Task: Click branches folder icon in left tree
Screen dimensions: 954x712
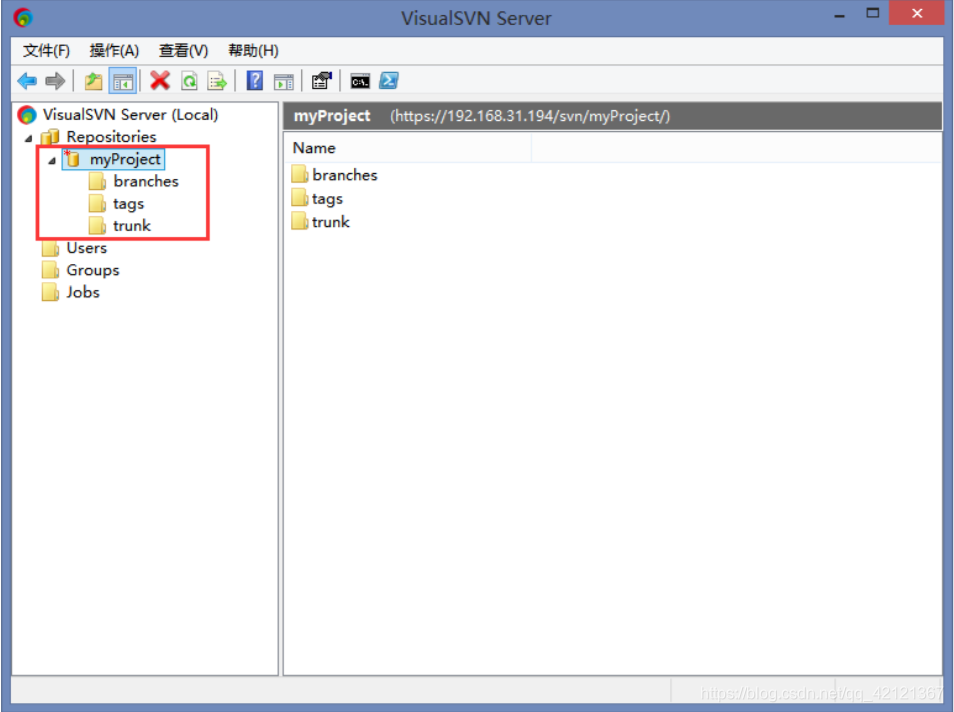Action: [97, 181]
